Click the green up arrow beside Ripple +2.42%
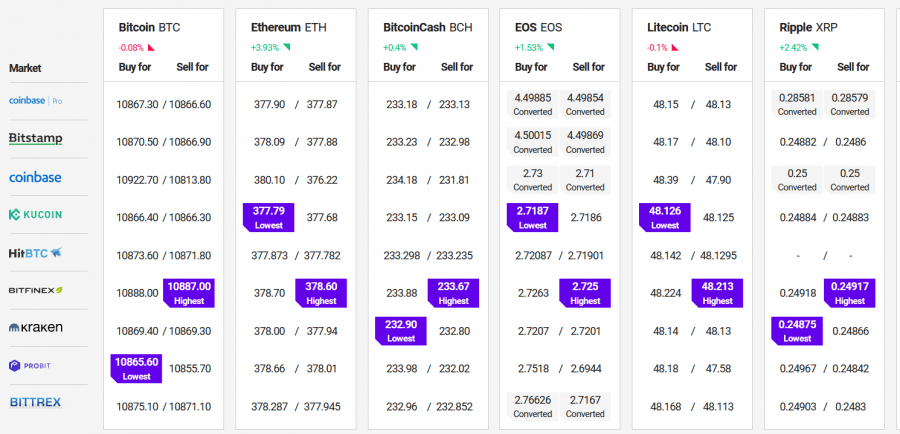 point(815,47)
